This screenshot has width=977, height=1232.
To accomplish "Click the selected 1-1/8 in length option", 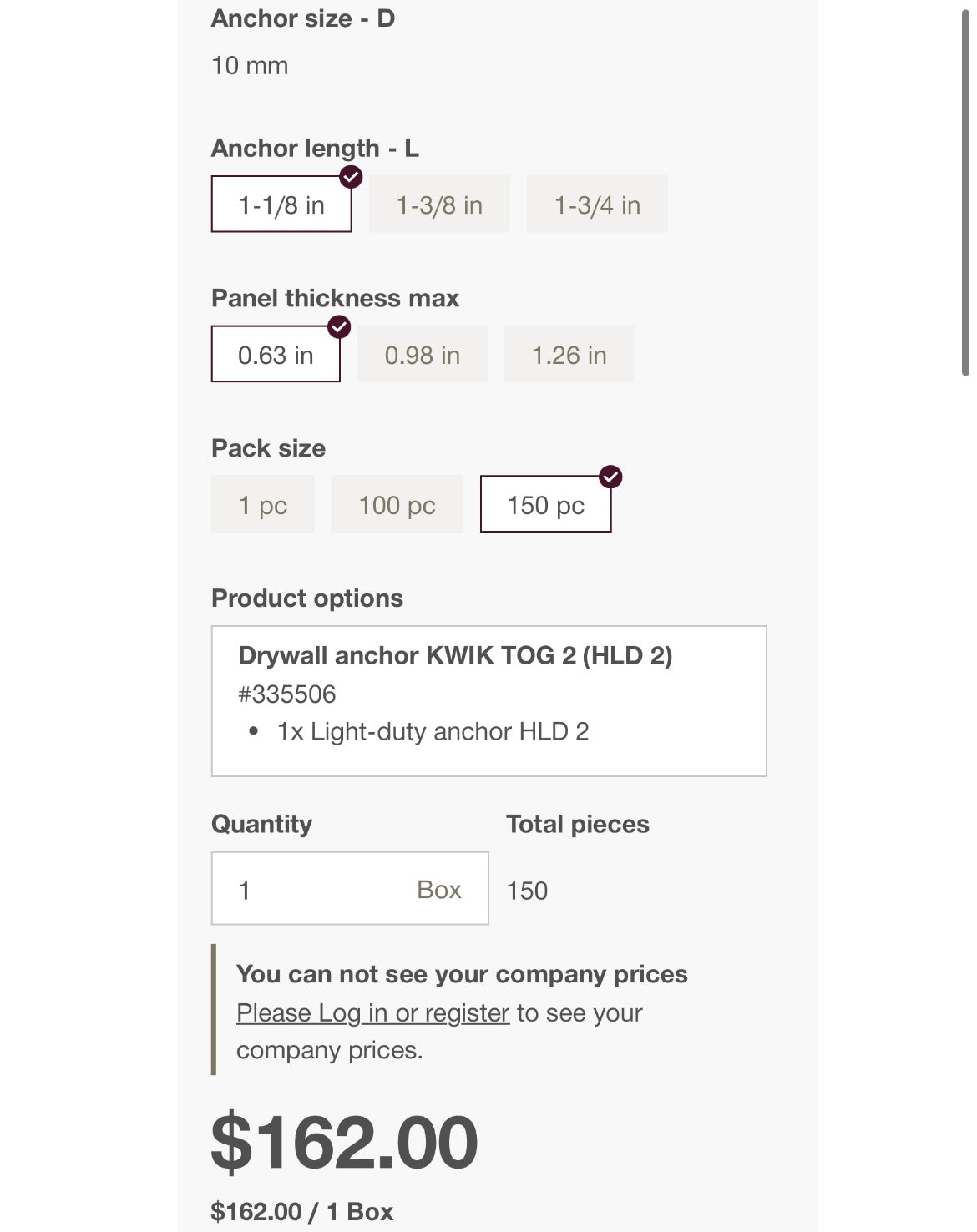I will [281, 204].
